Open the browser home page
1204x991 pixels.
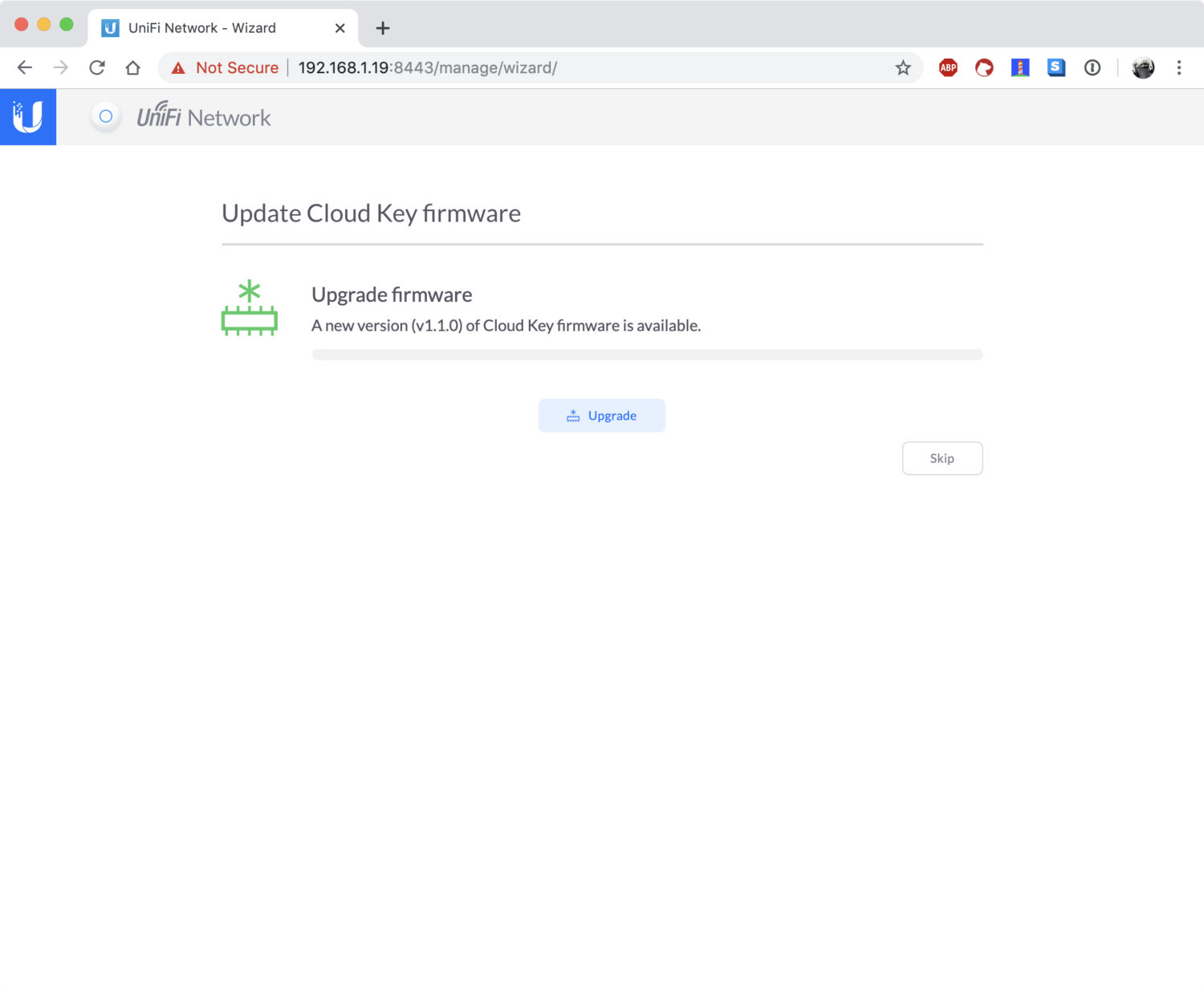133,67
